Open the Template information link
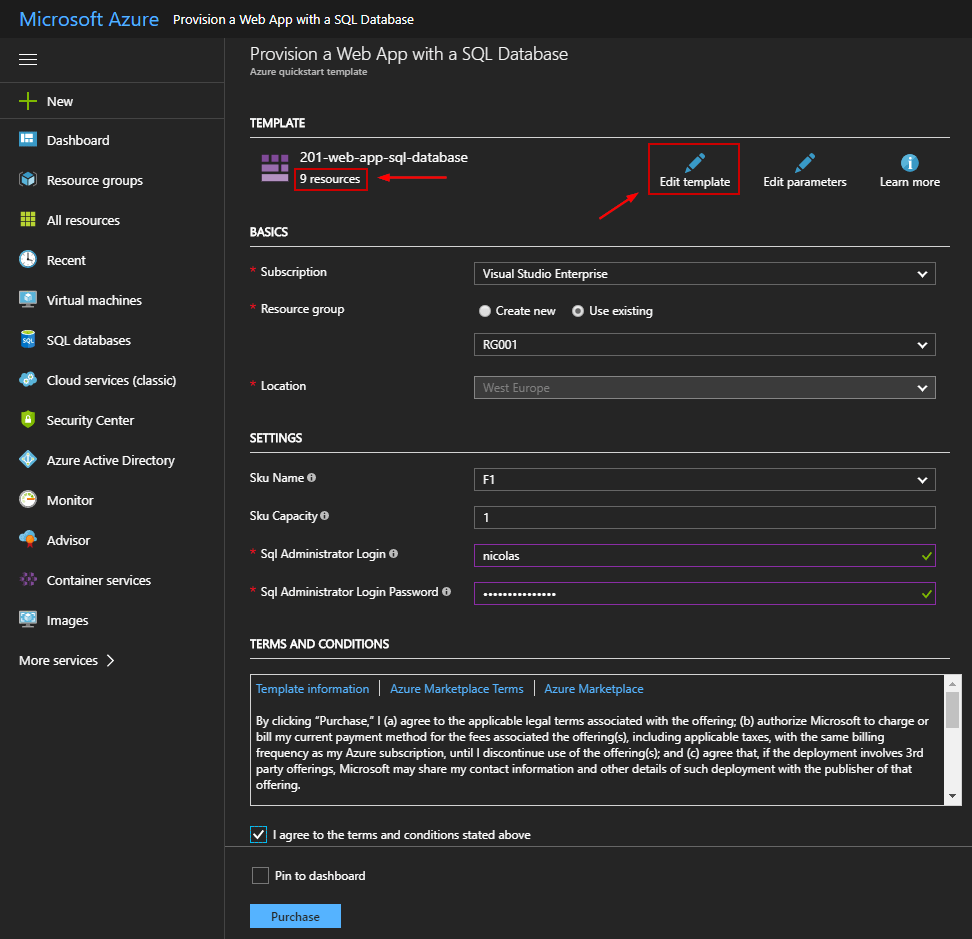 (x=312, y=689)
